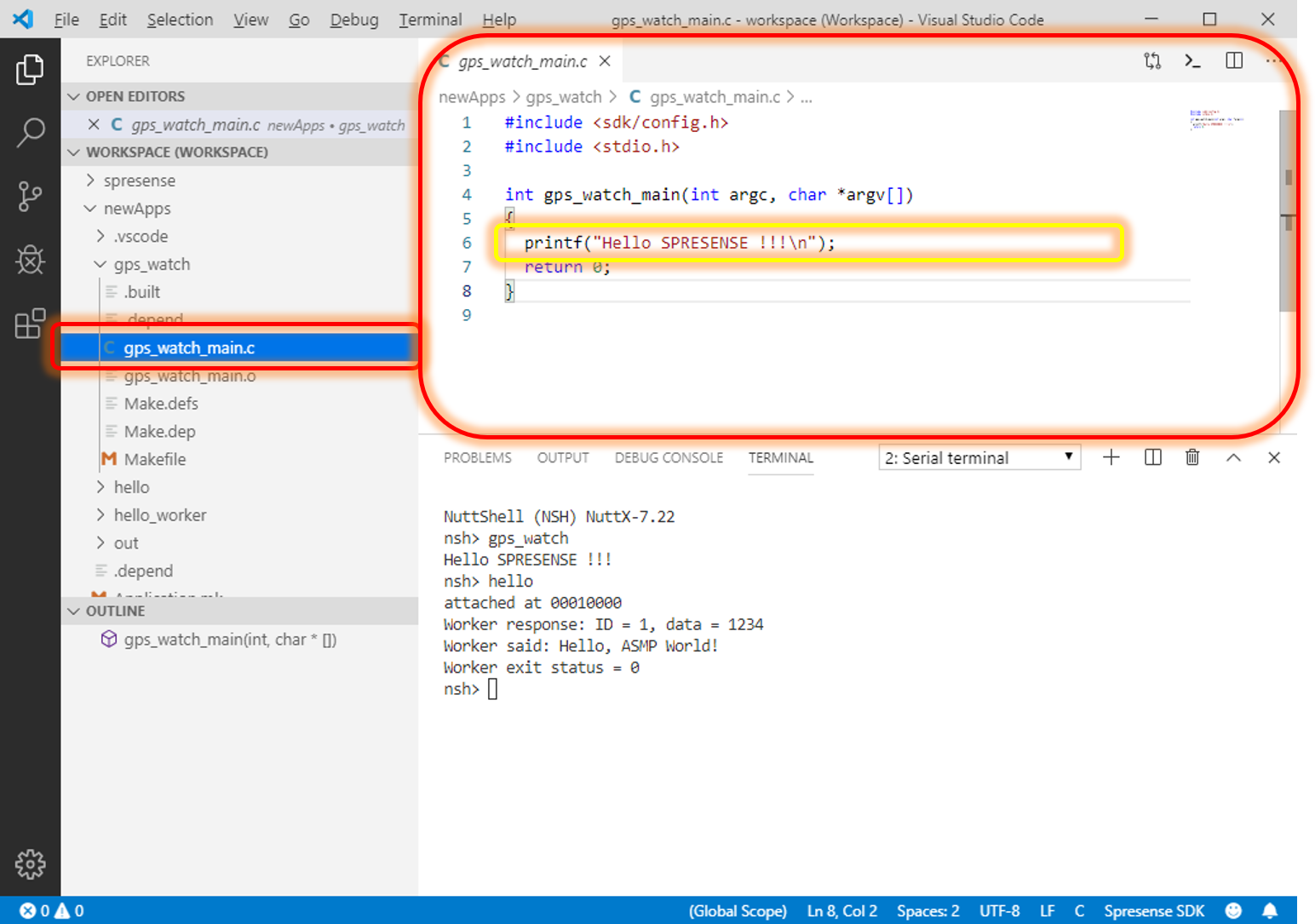Open the Source Control view
Viewport: 1315px width, 924px height.
(x=31, y=197)
